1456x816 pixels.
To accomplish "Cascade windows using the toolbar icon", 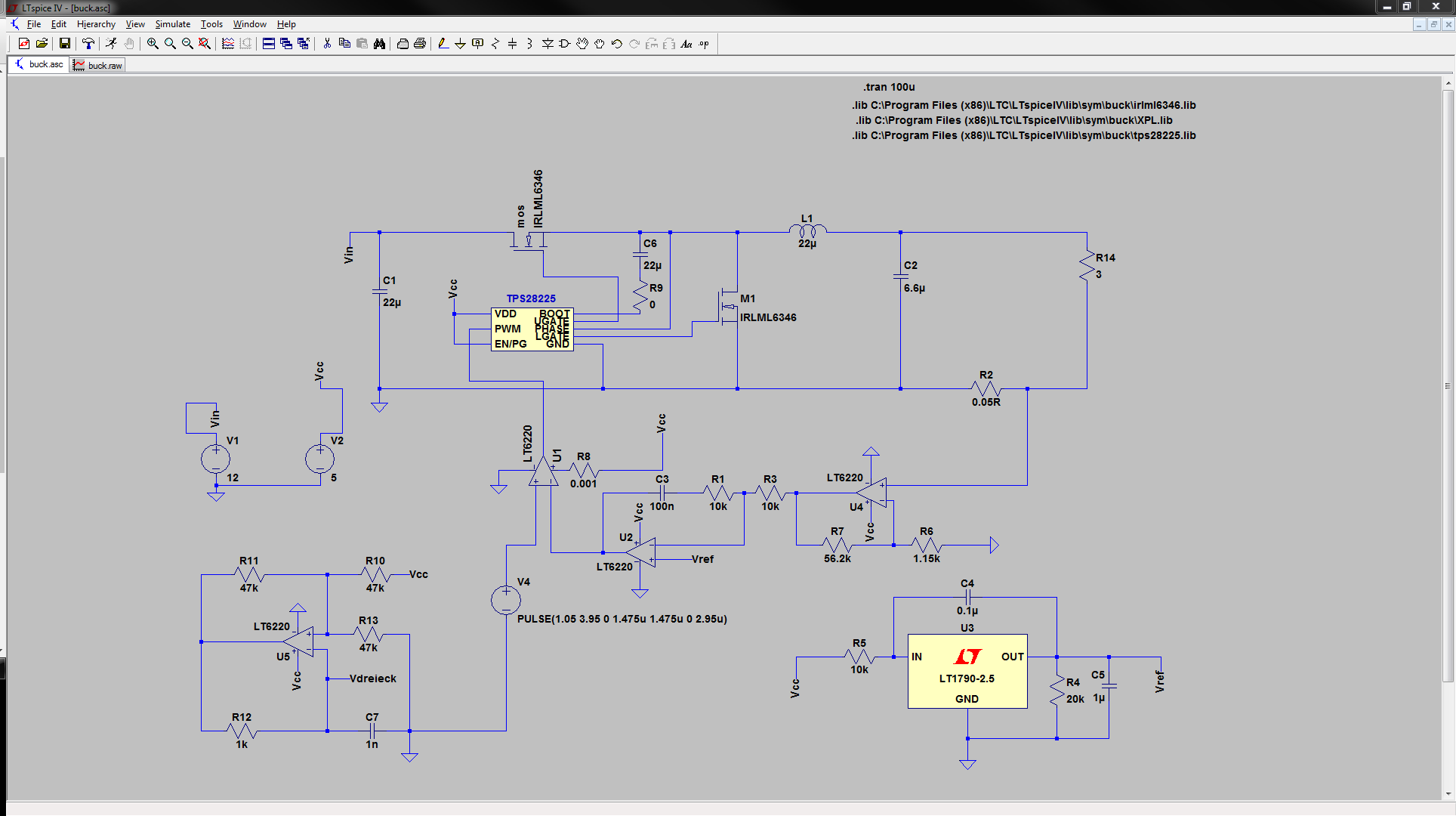I will (286, 44).
